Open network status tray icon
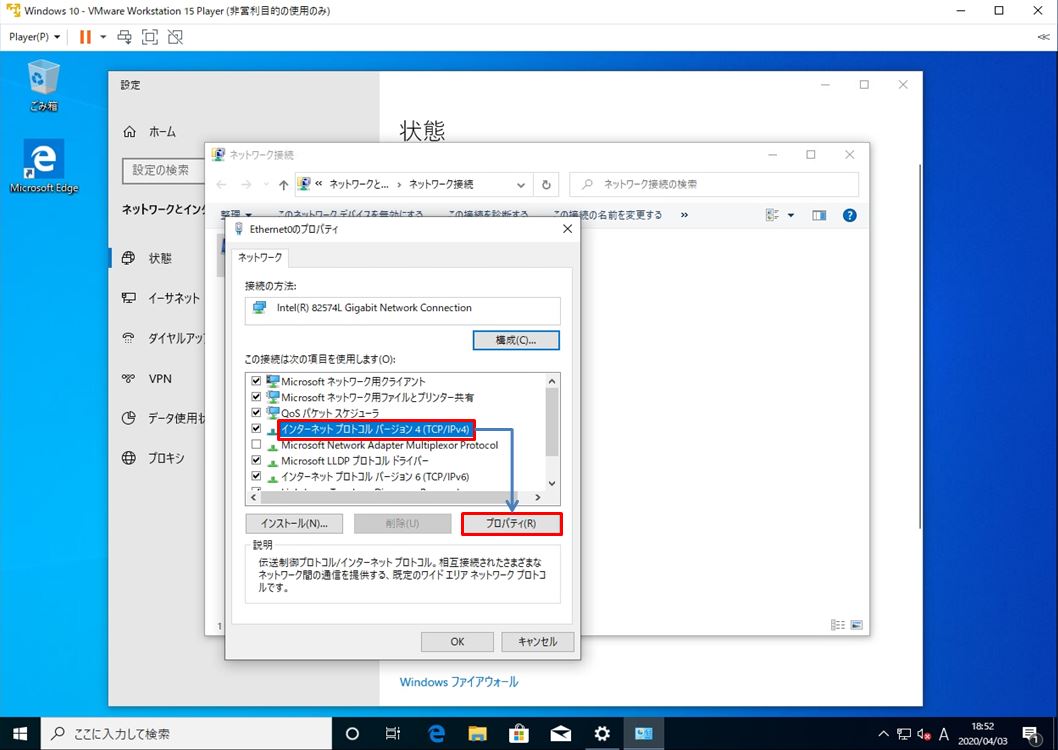Image resolution: width=1058 pixels, height=750 pixels. (904, 734)
